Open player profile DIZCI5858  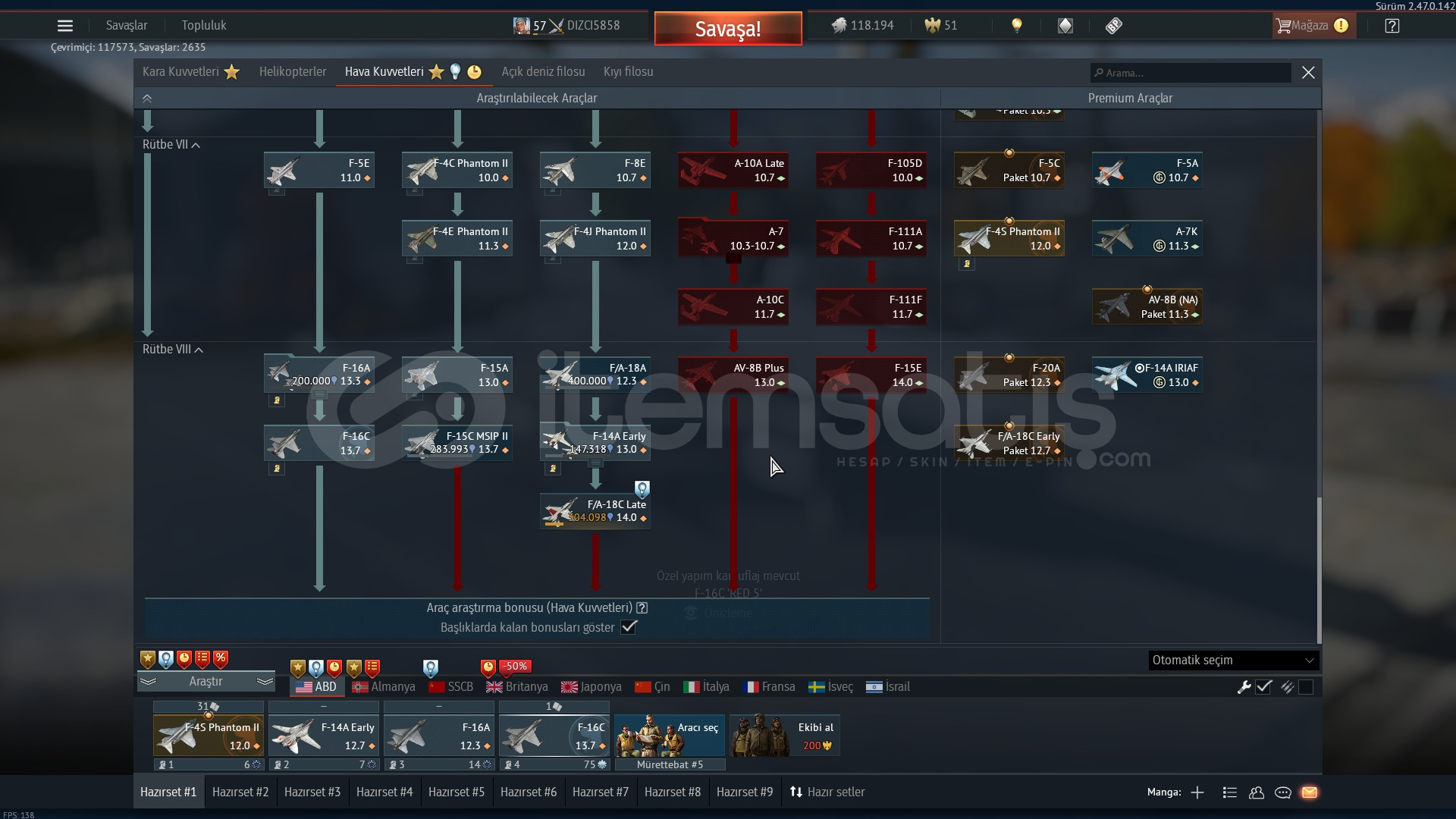(x=566, y=26)
